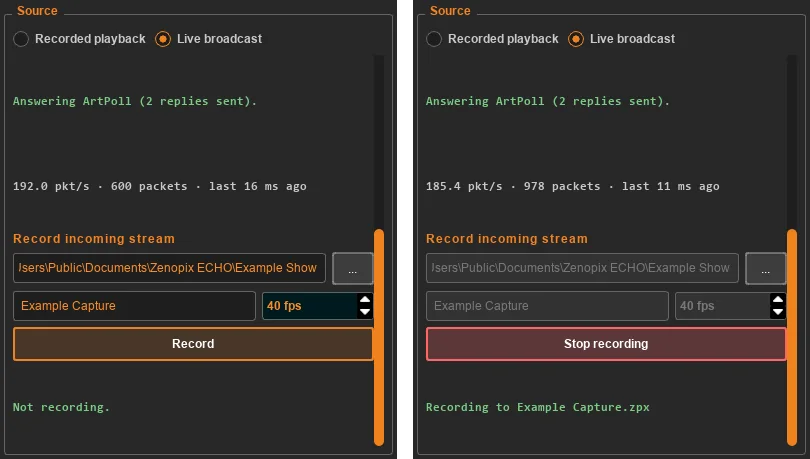Image resolution: width=810 pixels, height=459 pixels.
Task: Click orange scrollbar thumb in the Record panel
Action: pyautogui.click(x=379, y=337)
